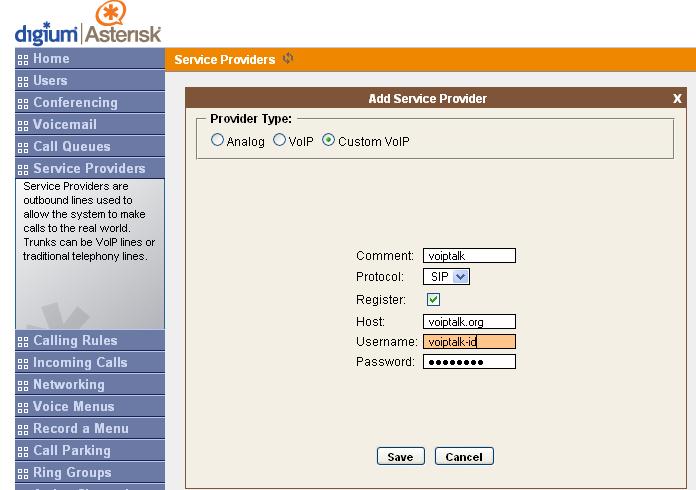The image size is (696, 490).
Task: Click the grid icon next to Calling Rules
Action: coord(23,342)
